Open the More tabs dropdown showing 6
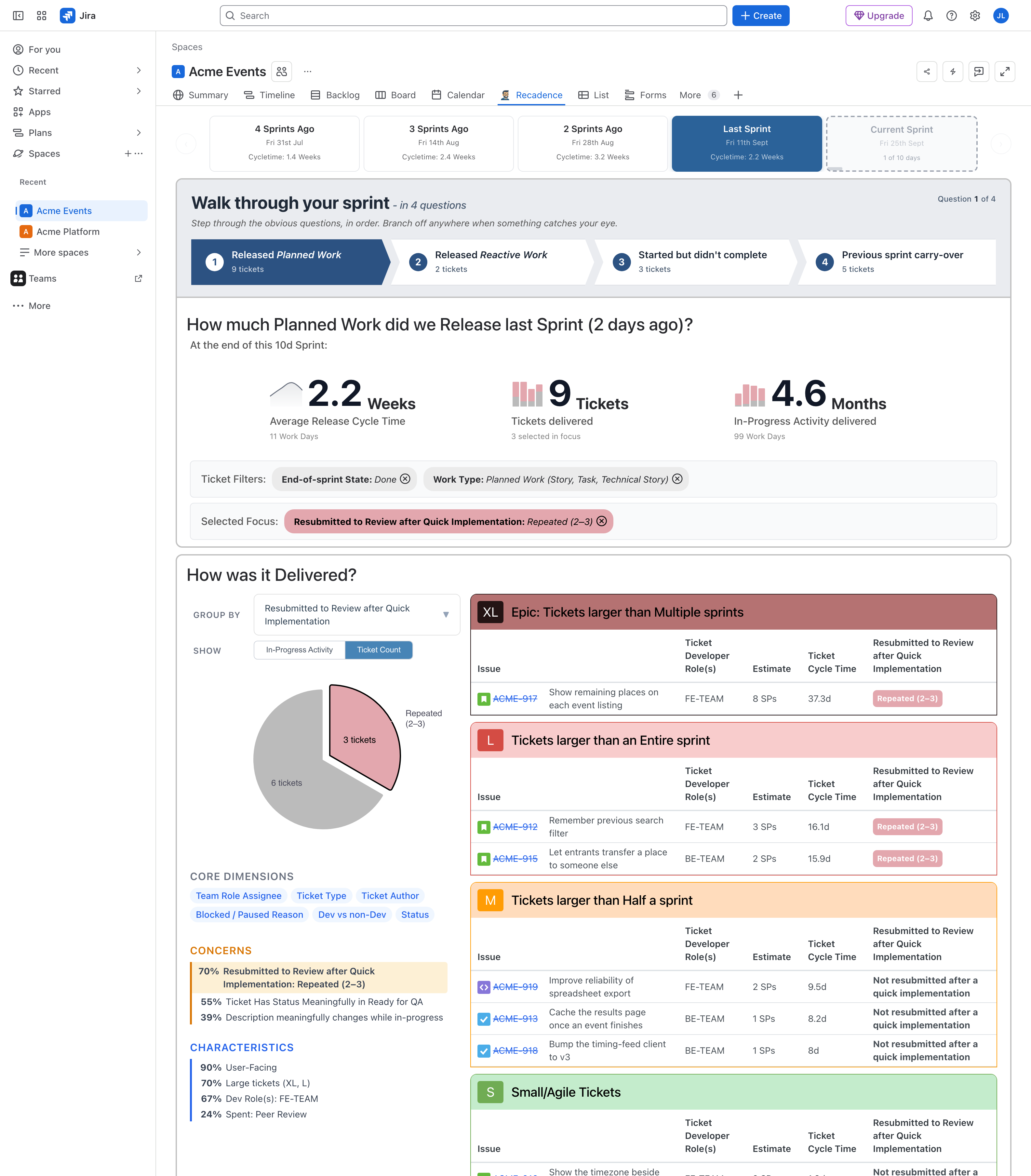Screen dimensions: 1031x1176 (699, 95)
